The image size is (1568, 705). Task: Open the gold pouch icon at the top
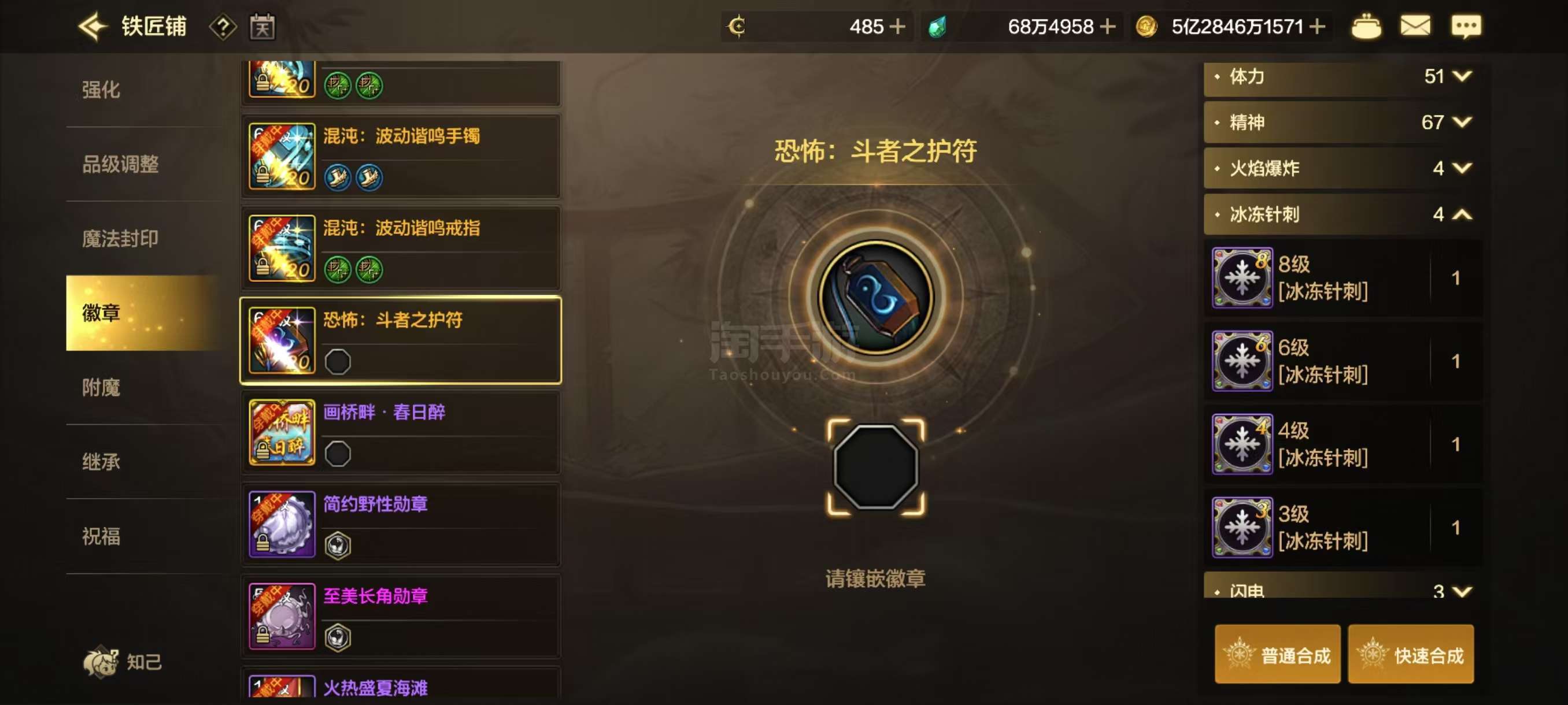1366,27
